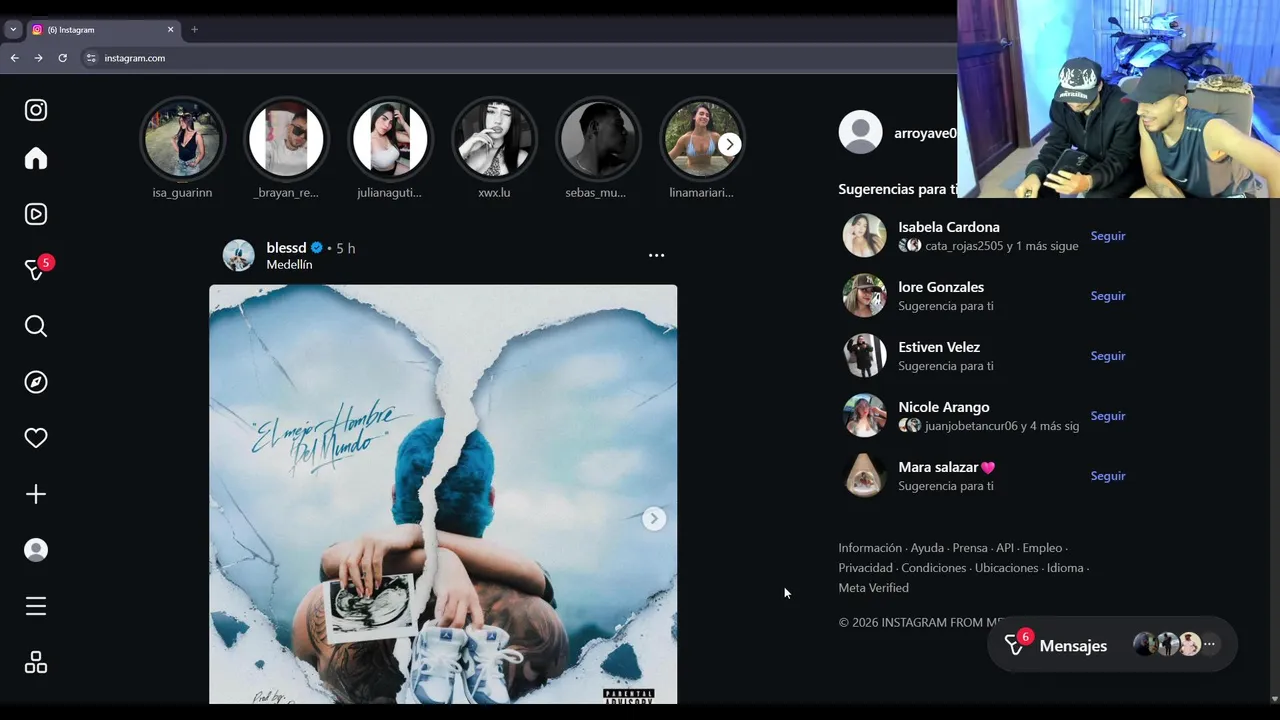Open the Mensajes floating panel
Image resolution: width=1280 pixels, height=720 pixels.
1112,646
